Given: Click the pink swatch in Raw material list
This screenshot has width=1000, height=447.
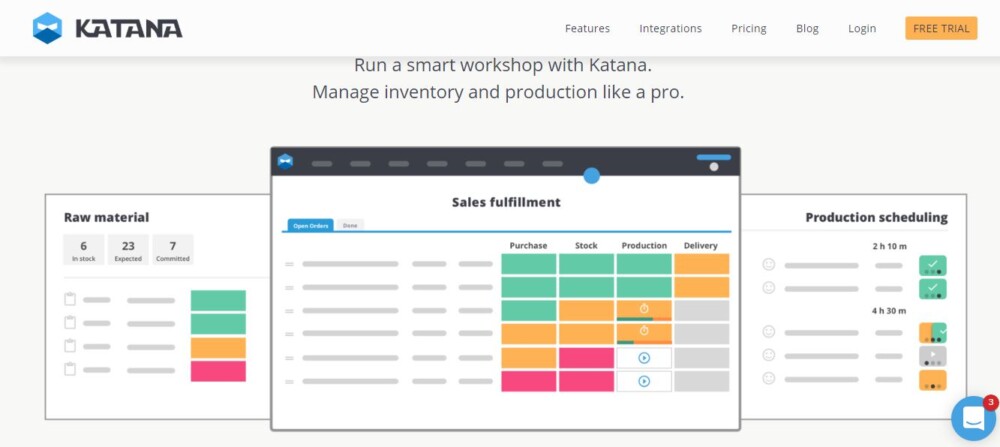Looking at the screenshot, I should tap(218, 371).
